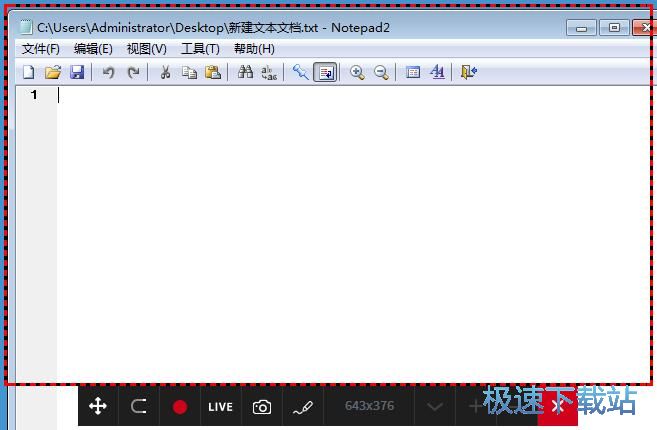Open the drawing pen annotation tool
This screenshot has height=430, width=657.
(x=303, y=407)
